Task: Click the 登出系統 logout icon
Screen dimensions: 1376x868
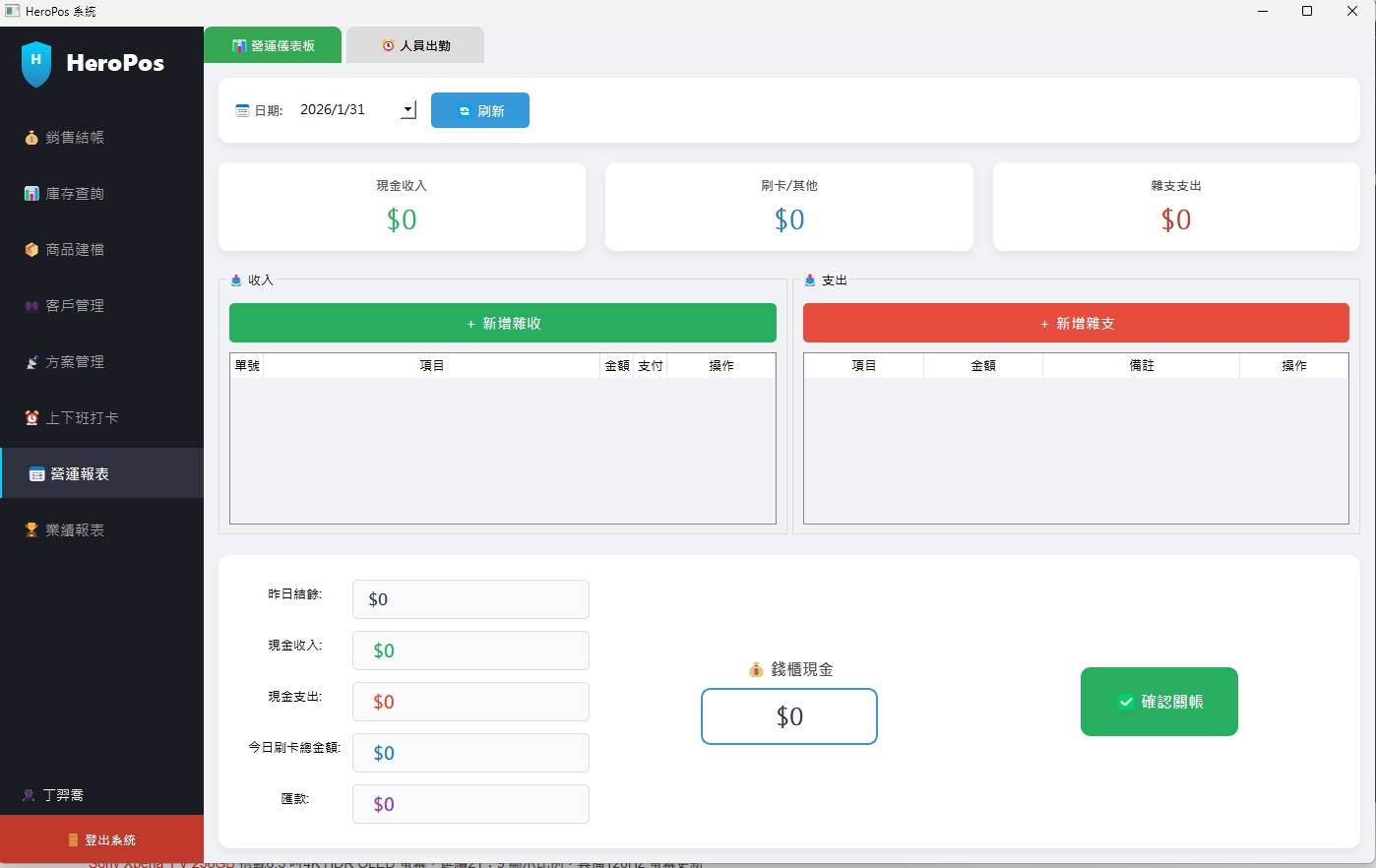Action: 73,839
